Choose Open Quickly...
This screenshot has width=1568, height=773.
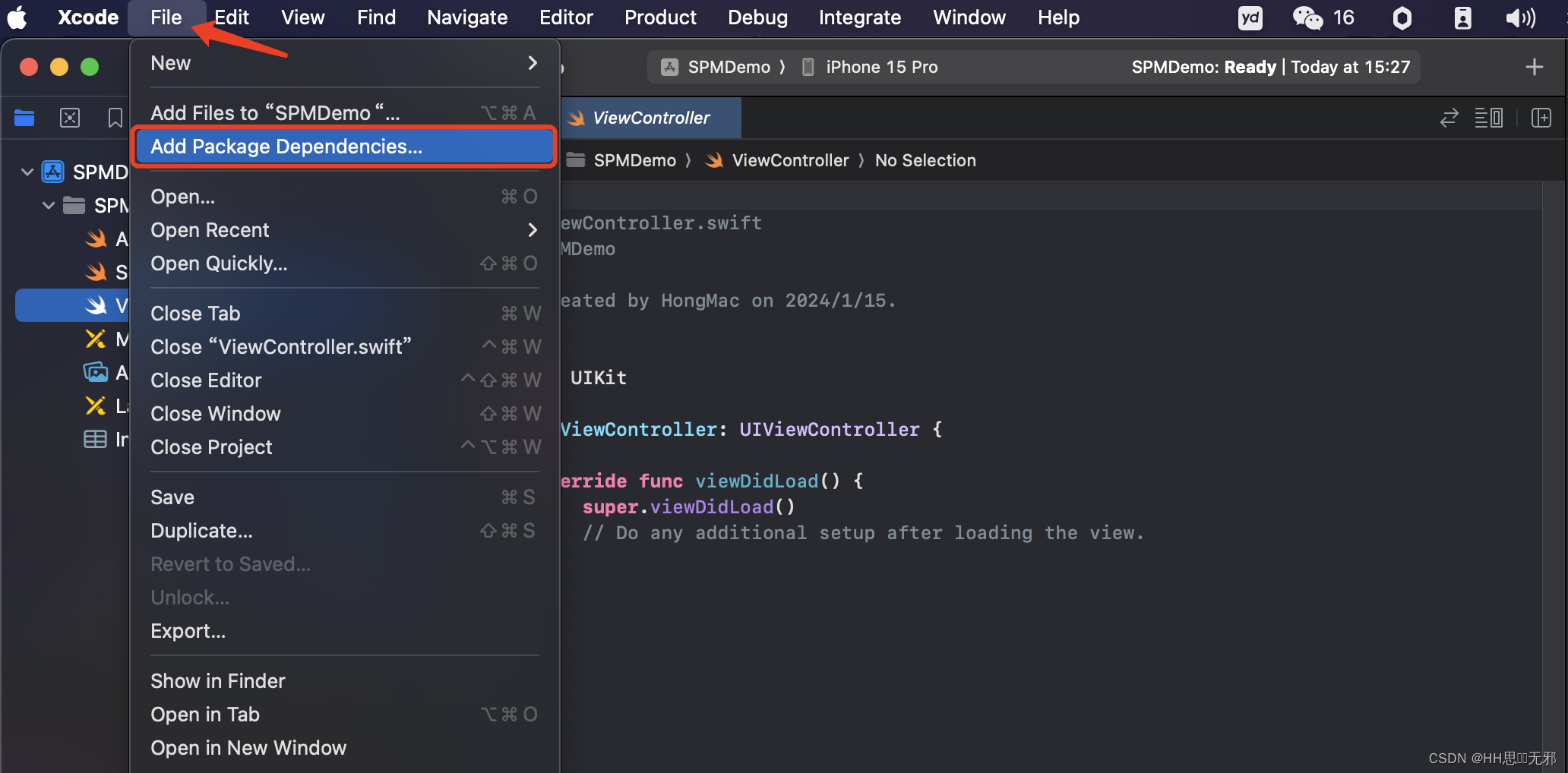coord(345,263)
